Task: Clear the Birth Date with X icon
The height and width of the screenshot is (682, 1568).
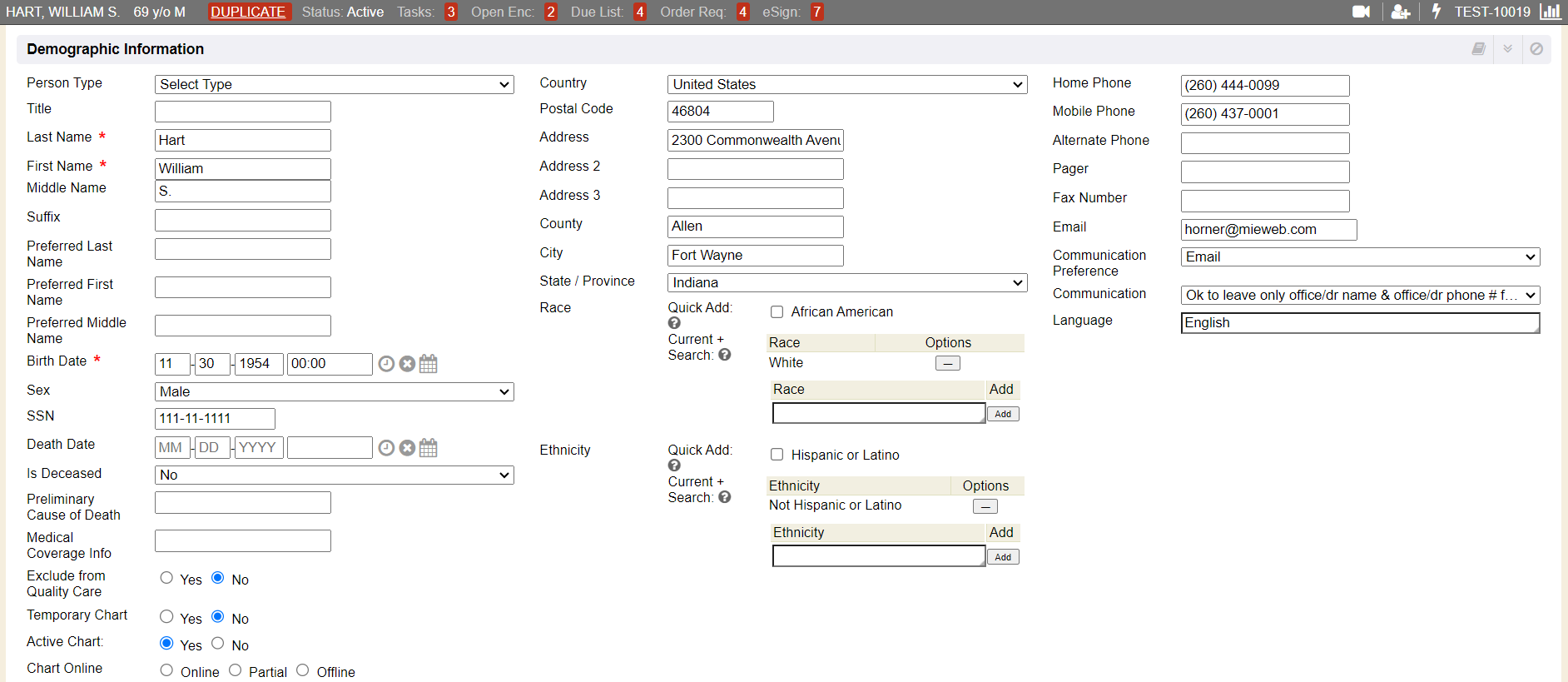Action: [x=407, y=364]
